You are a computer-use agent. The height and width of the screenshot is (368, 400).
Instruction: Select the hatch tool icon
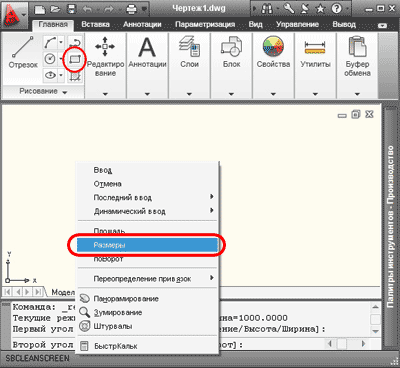point(75,76)
